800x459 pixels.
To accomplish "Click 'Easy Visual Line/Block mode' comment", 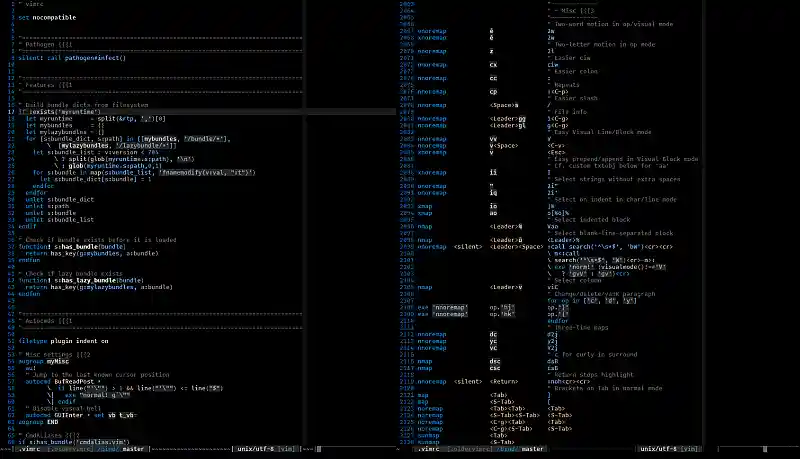I will tap(603, 132).
